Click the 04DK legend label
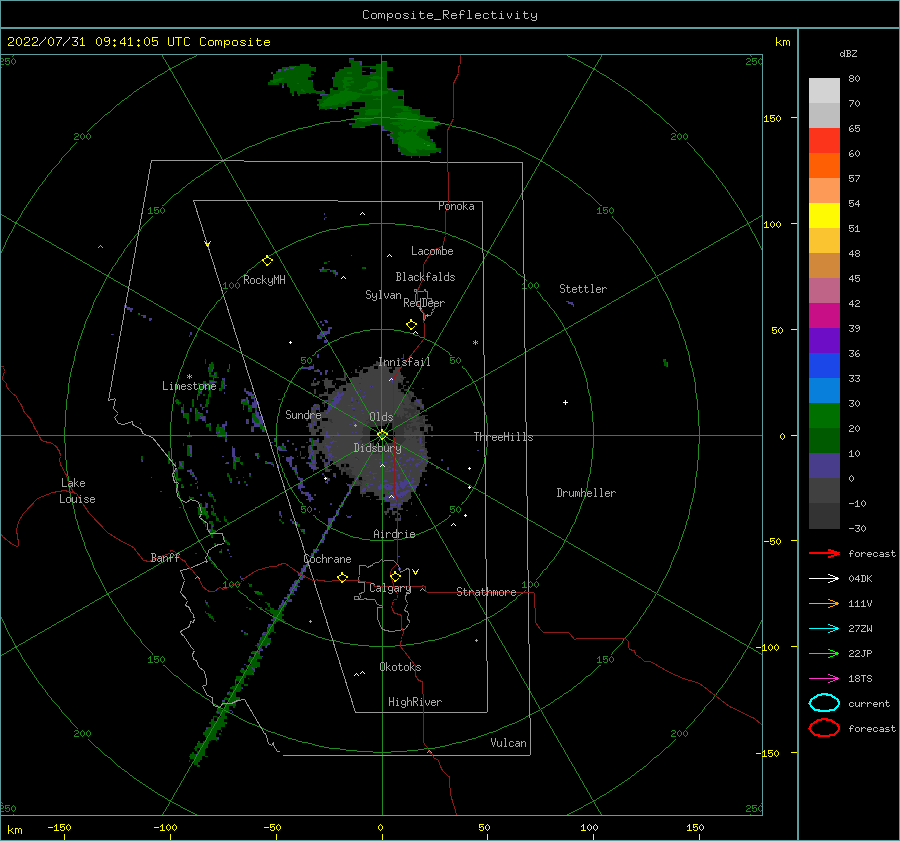The image size is (900, 841). coord(860,578)
